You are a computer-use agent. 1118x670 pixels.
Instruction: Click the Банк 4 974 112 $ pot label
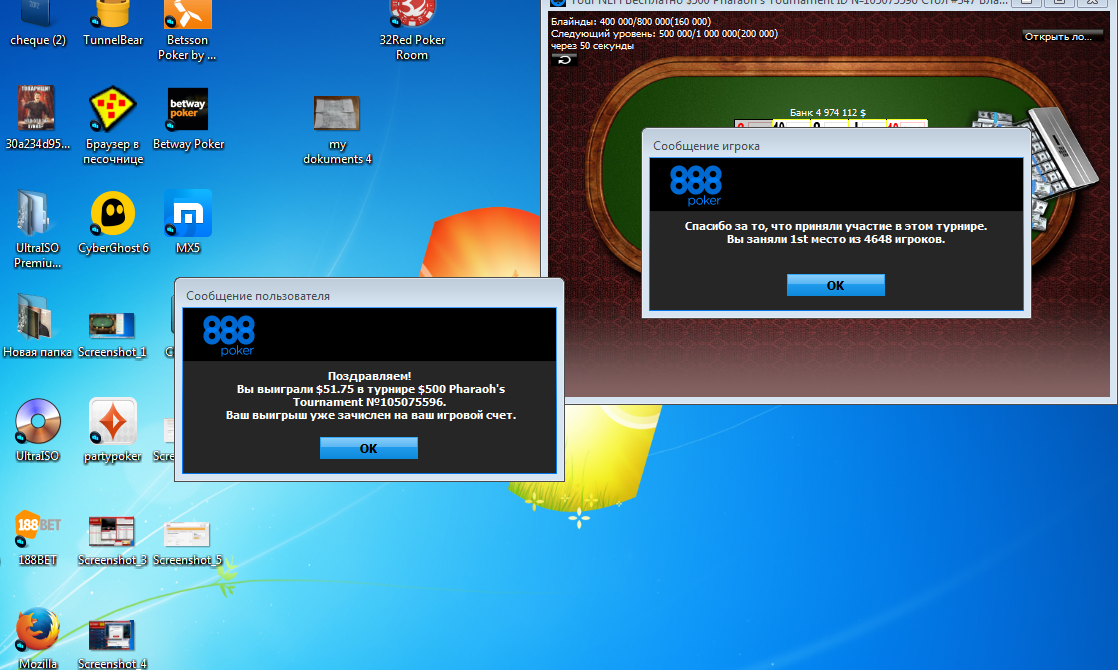[828, 113]
